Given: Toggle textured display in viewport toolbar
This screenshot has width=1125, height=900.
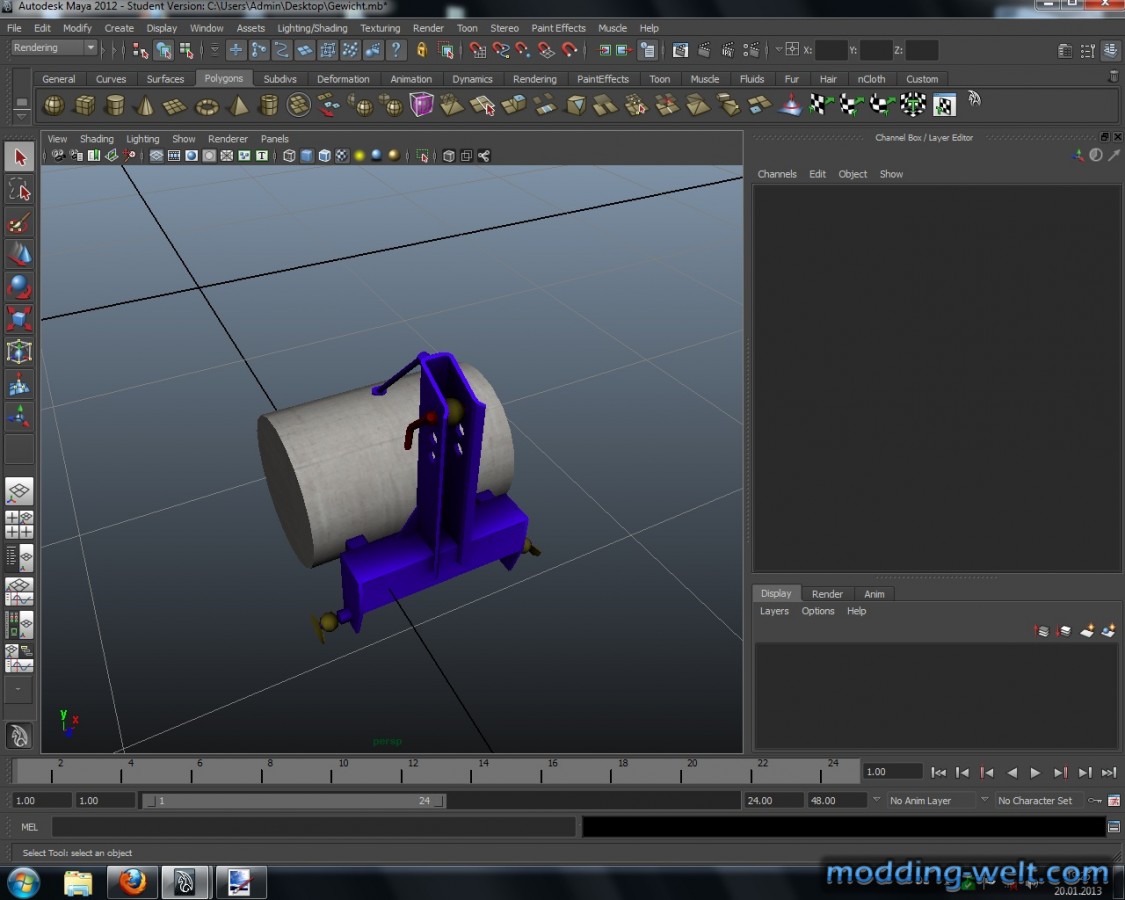Looking at the screenshot, I should pyautogui.click(x=342, y=156).
